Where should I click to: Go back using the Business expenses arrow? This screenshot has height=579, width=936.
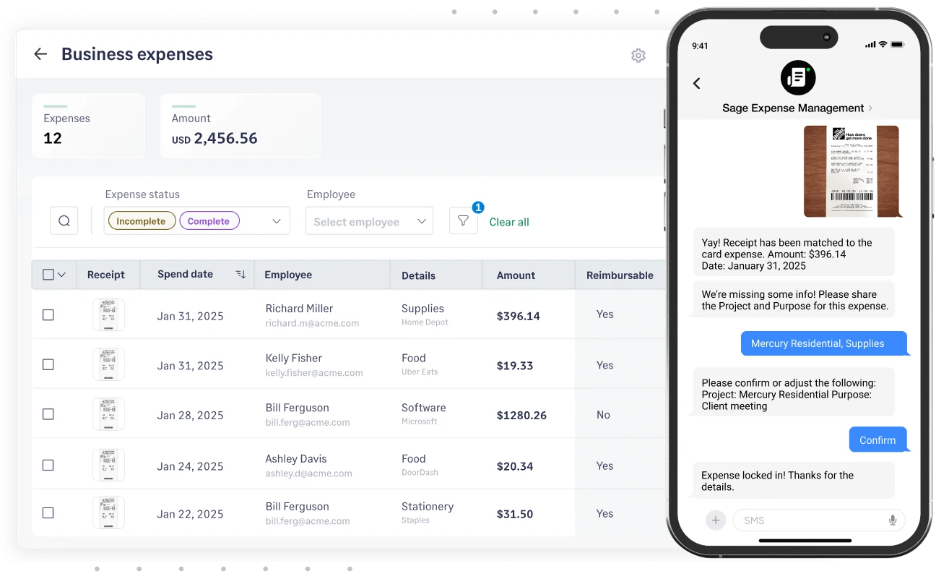pos(40,54)
